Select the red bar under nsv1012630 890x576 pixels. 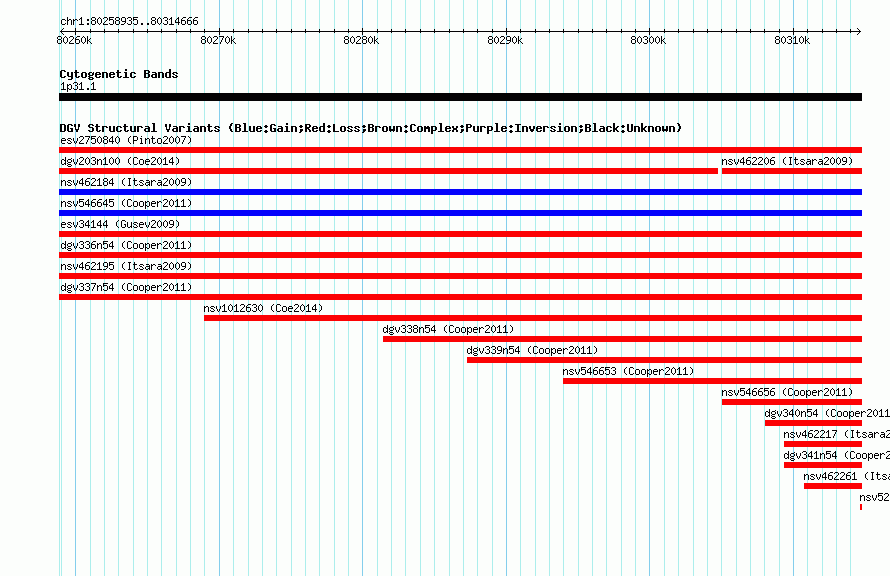(x=533, y=318)
